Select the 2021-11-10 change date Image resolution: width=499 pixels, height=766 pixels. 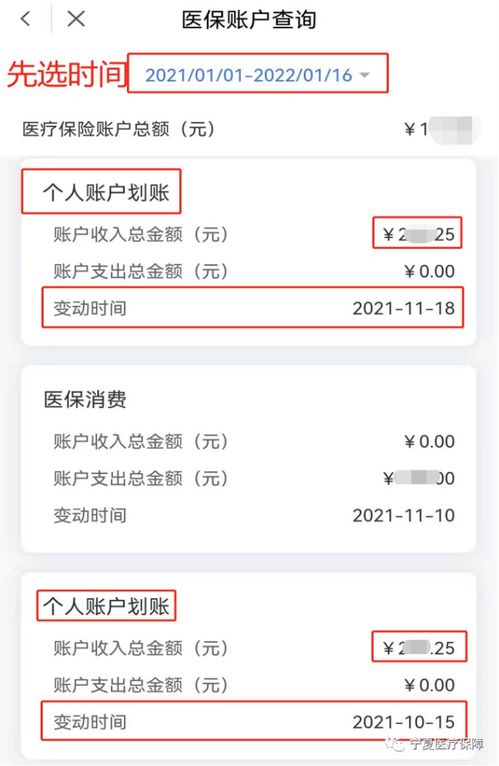pyautogui.click(x=404, y=515)
